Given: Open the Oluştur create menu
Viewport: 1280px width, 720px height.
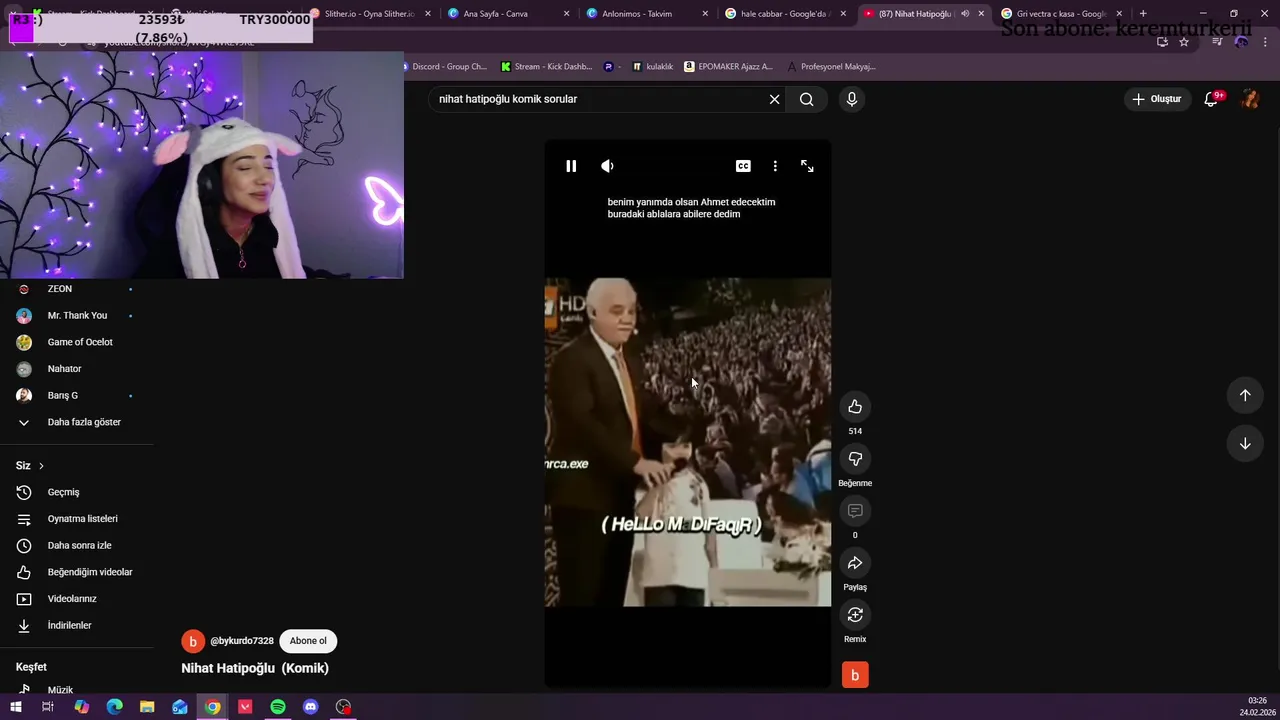Looking at the screenshot, I should (x=1157, y=99).
